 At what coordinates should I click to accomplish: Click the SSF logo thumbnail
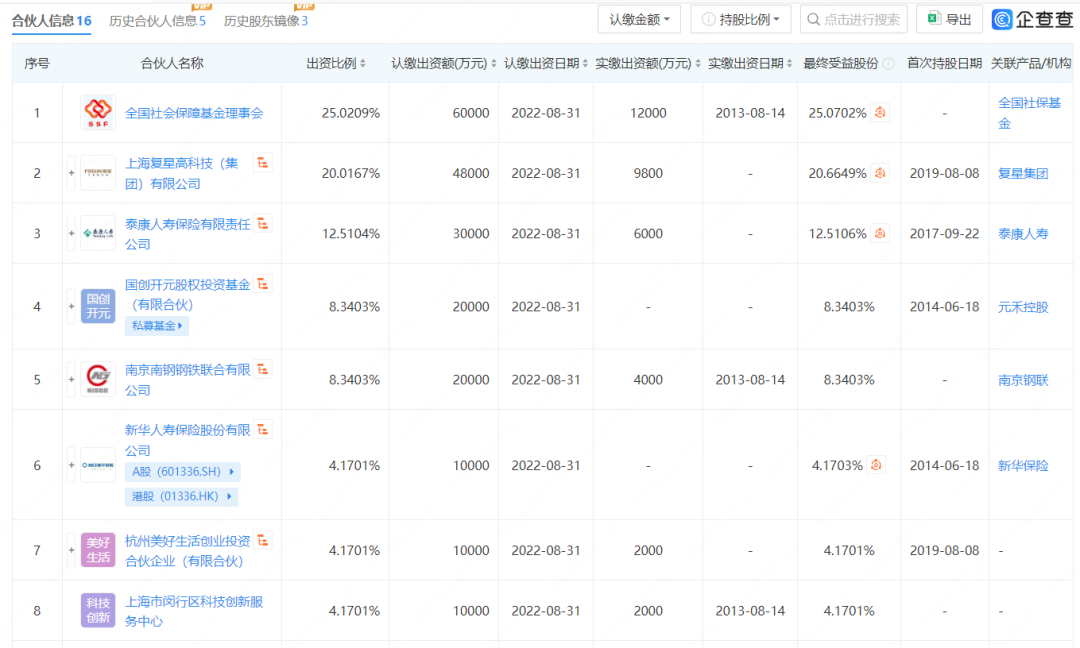tap(98, 113)
